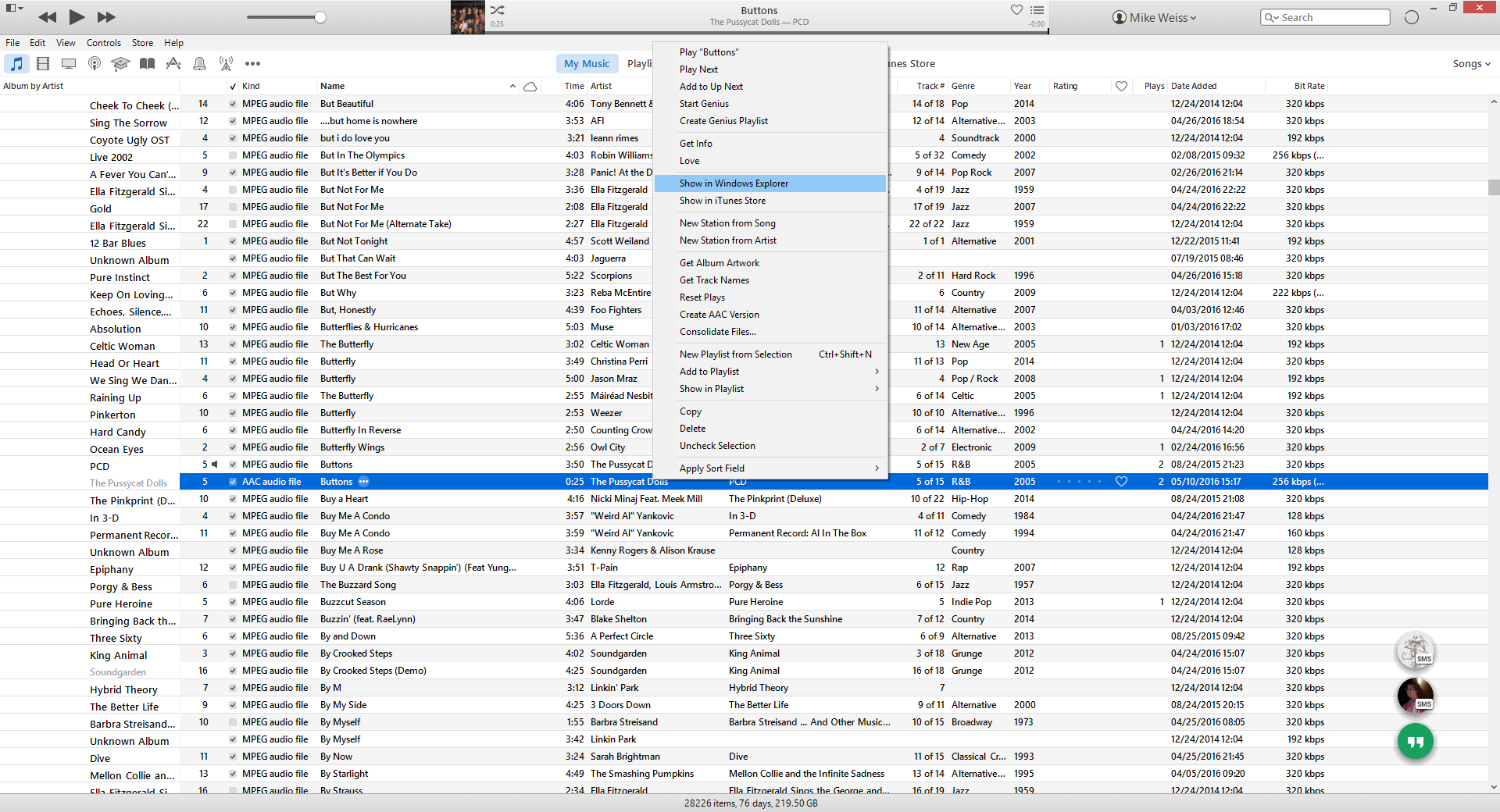Open the Mike Weiss account dropdown
Screen dimensions: 1500x812
click(x=1155, y=17)
